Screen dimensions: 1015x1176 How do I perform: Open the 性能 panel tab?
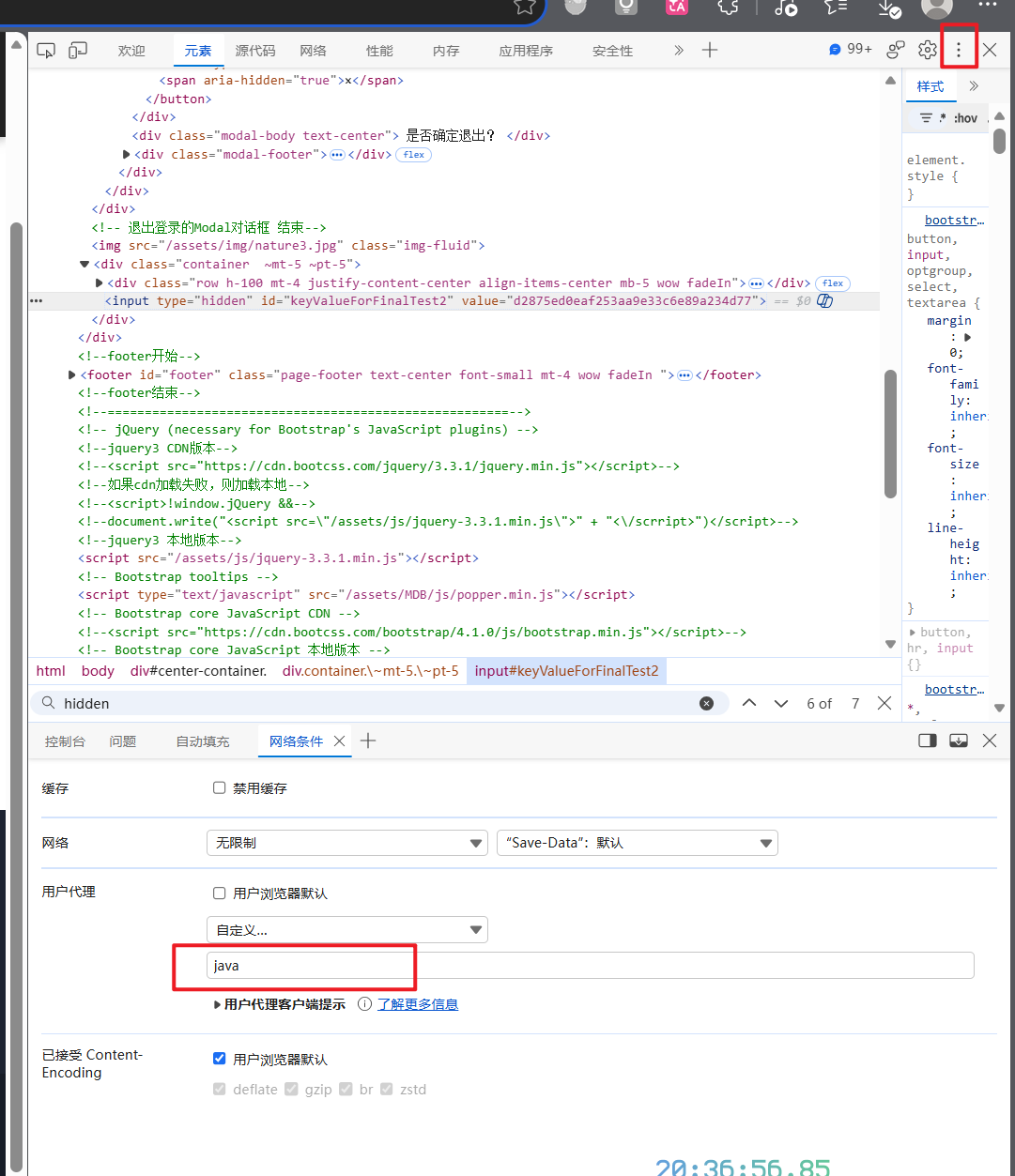coord(379,51)
